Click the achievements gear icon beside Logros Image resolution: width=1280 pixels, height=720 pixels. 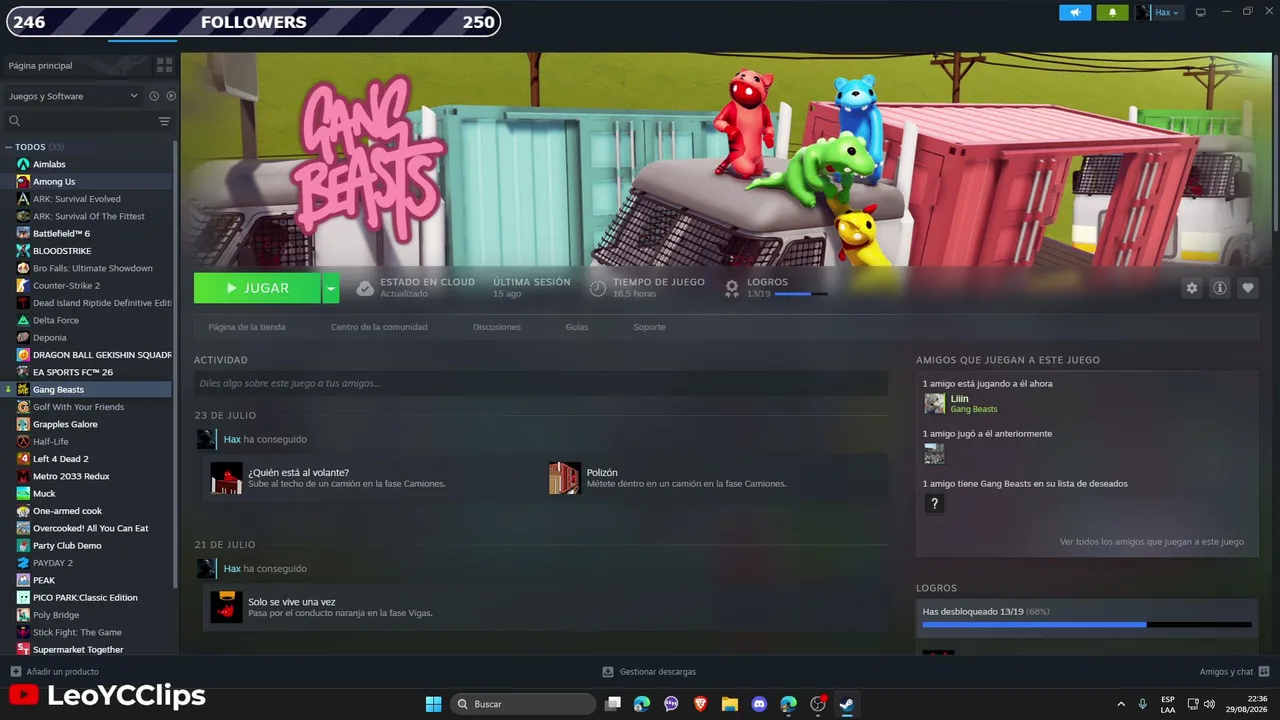(732, 288)
